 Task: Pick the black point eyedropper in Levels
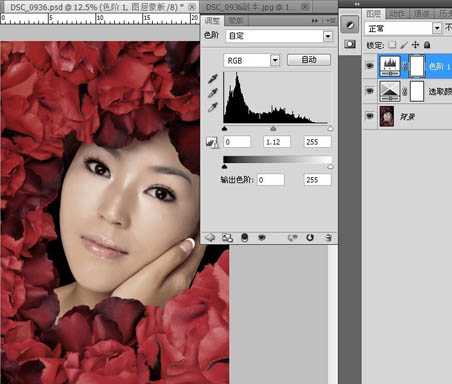click(x=213, y=79)
